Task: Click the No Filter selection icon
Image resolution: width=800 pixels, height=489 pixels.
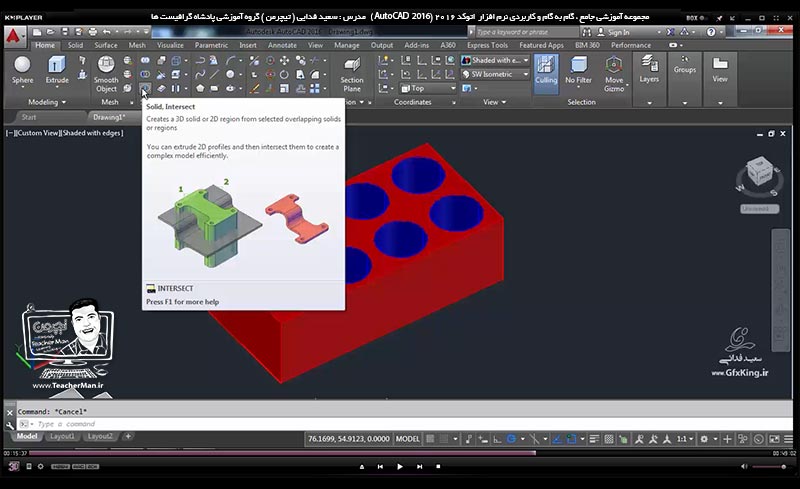Action: (x=579, y=65)
